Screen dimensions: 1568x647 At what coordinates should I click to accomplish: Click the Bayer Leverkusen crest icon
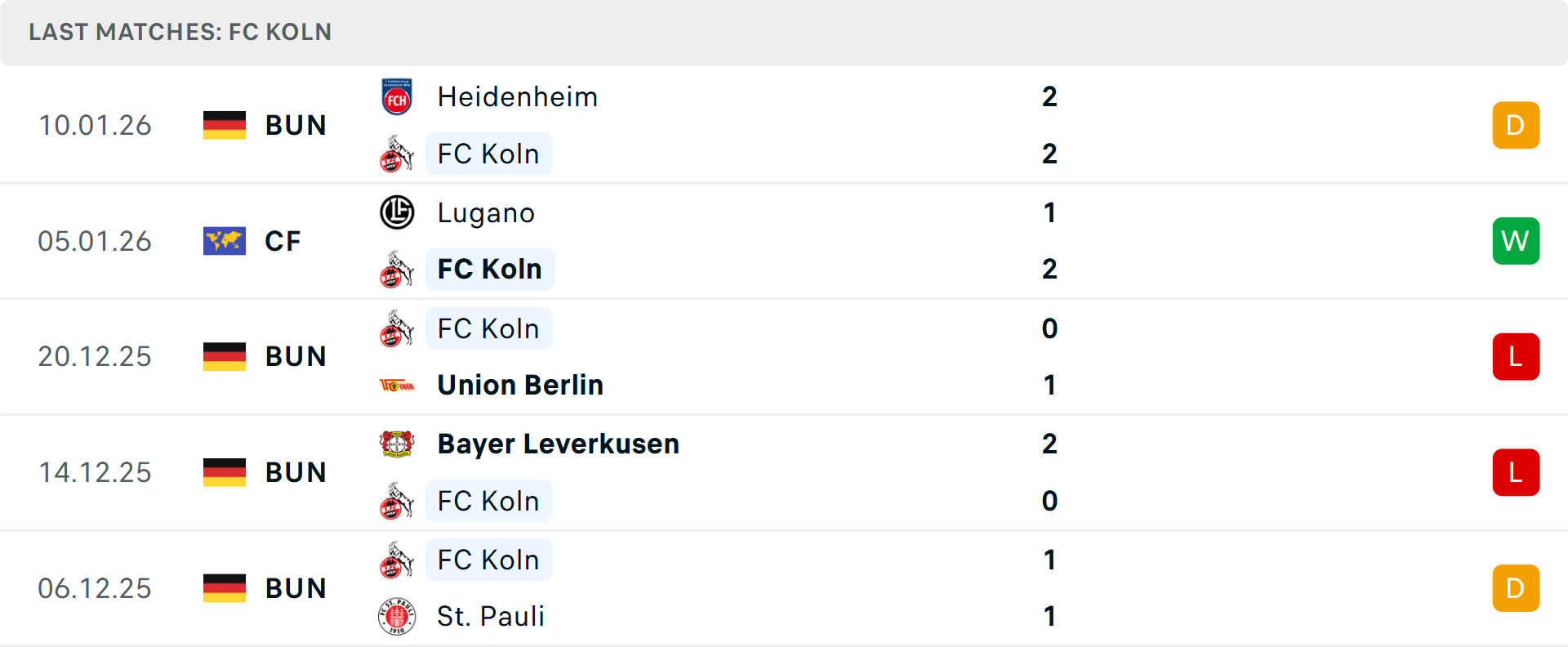click(397, 444)
